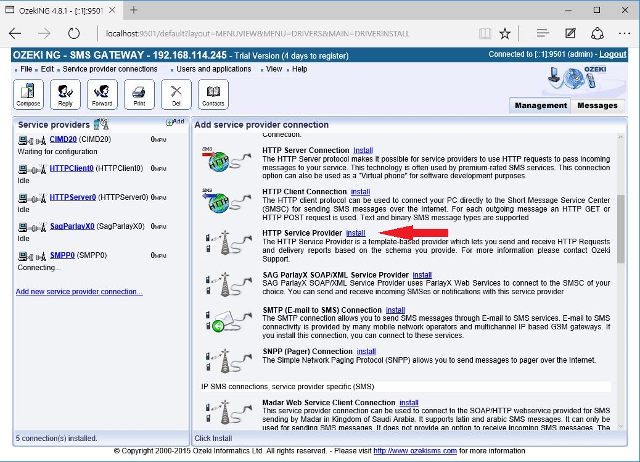Click the scrollbar down arrow
Screen dimensions: 640x462
[620, 426]
